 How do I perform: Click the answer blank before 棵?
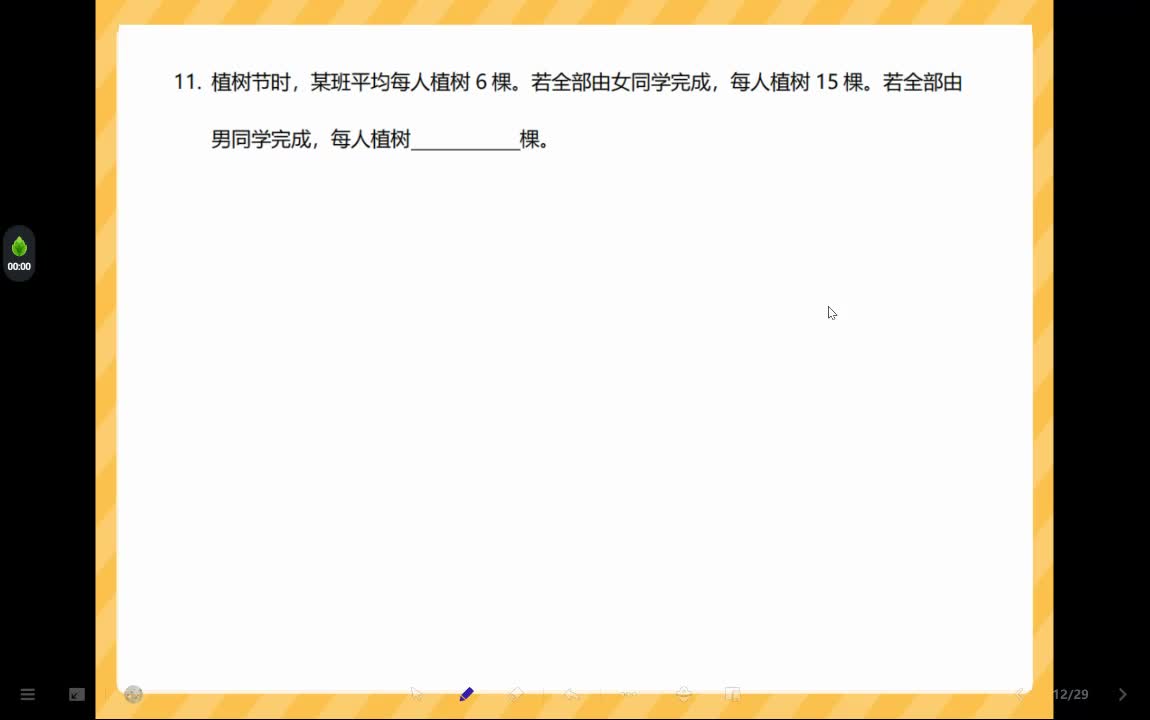coord(466,139)
